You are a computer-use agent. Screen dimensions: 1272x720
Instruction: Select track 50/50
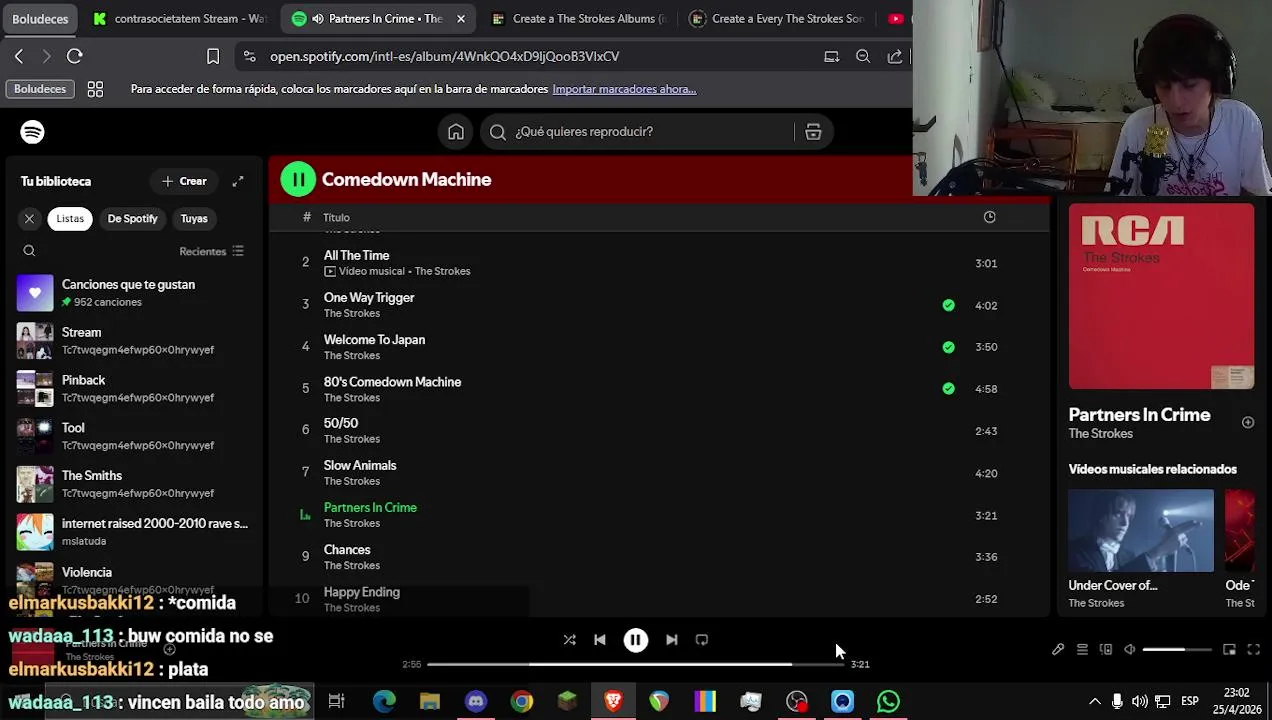pos(658,431)
